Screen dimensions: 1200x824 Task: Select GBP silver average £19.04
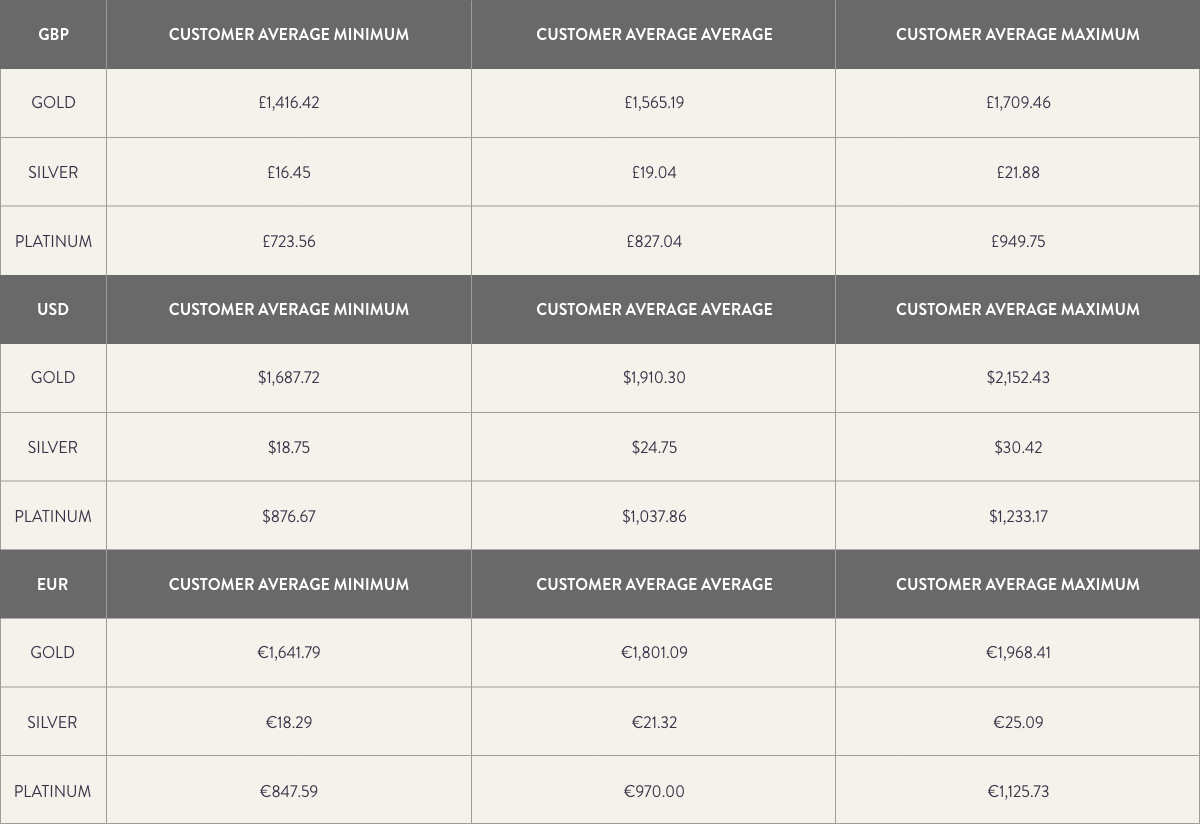click(654, 172)
